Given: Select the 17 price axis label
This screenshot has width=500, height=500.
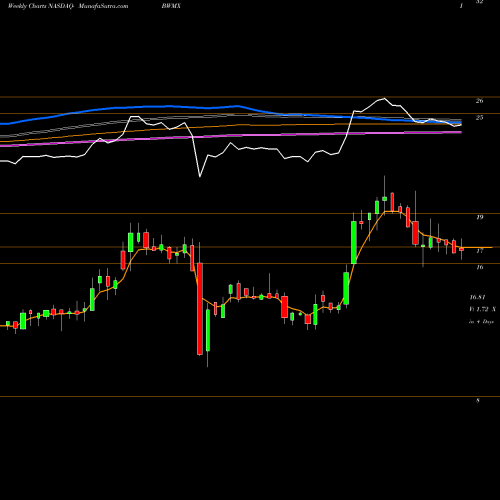Looking at the screenshot, I should pos(479,251).
